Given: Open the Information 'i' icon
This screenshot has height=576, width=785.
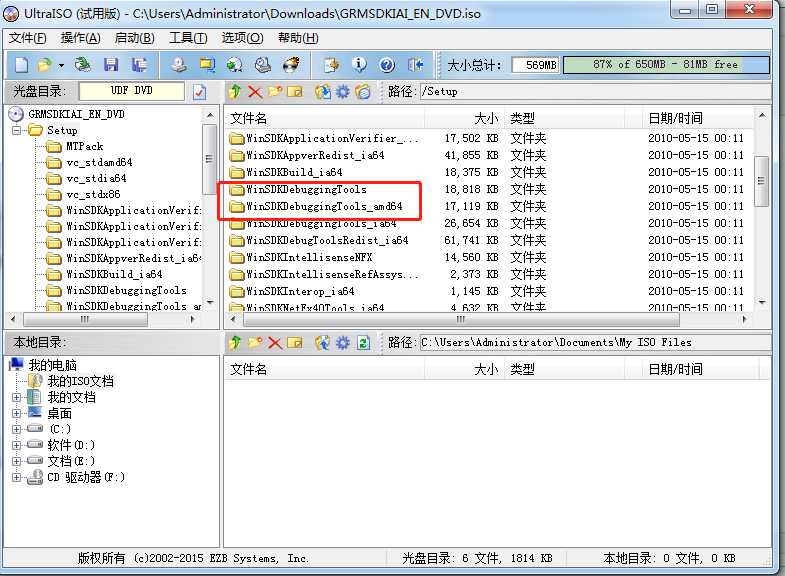Looking at the screenshot, I should point(359,65).
